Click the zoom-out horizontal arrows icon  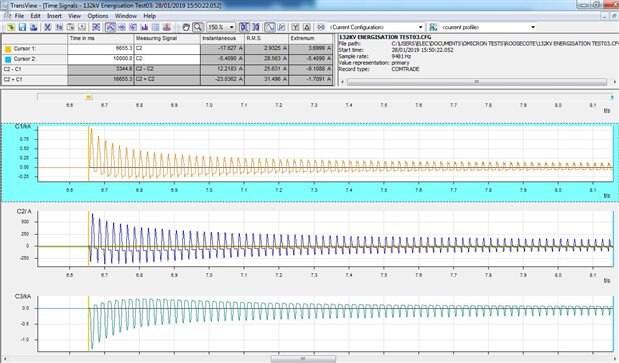click(x=256, y=27)
